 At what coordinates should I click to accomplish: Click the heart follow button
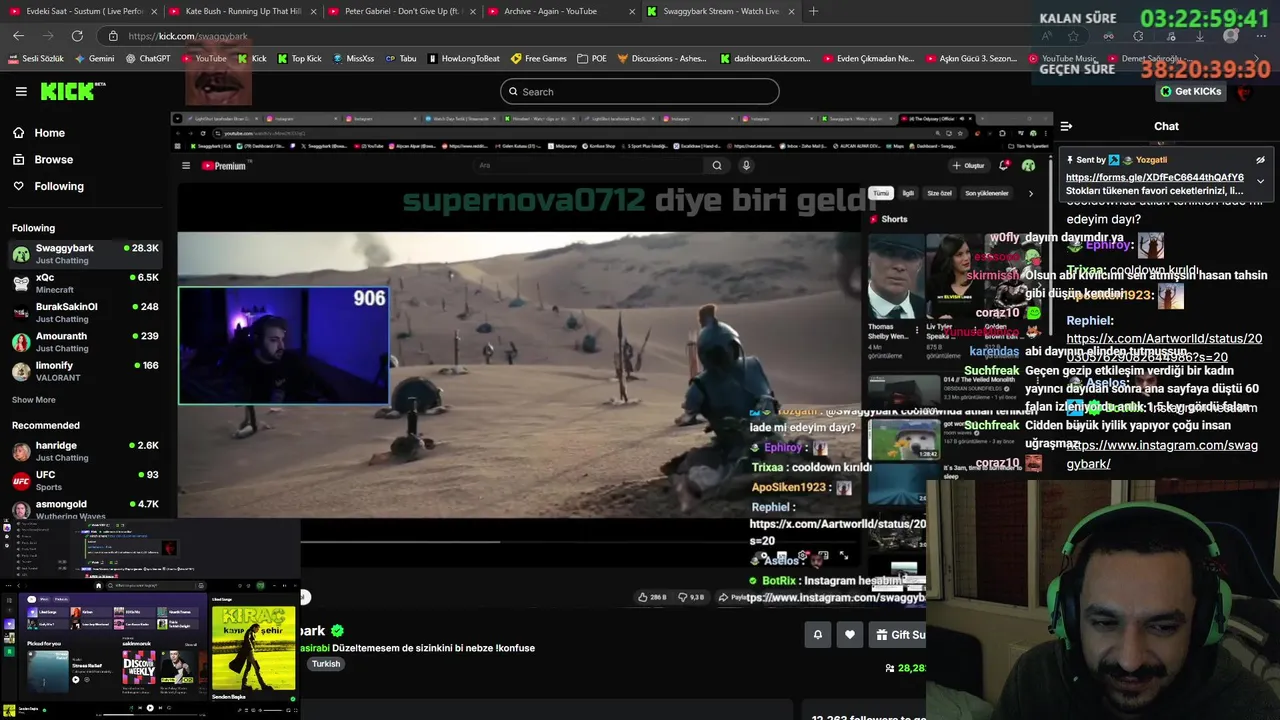coord(849,634)
